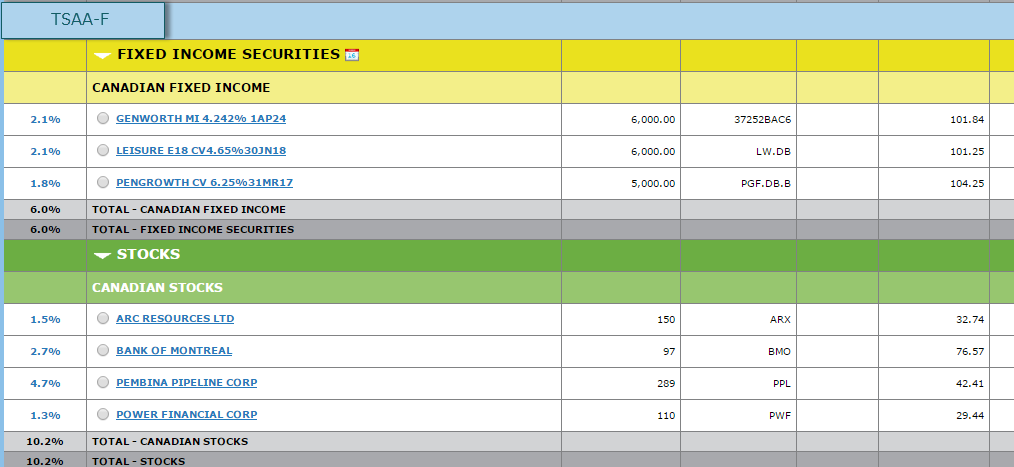The width and height of the screenshot is (1014, 467).
Task: Click the calendar icon beside Fixed Income Securities
Action: pyautogui.click(x=351, y=55)
